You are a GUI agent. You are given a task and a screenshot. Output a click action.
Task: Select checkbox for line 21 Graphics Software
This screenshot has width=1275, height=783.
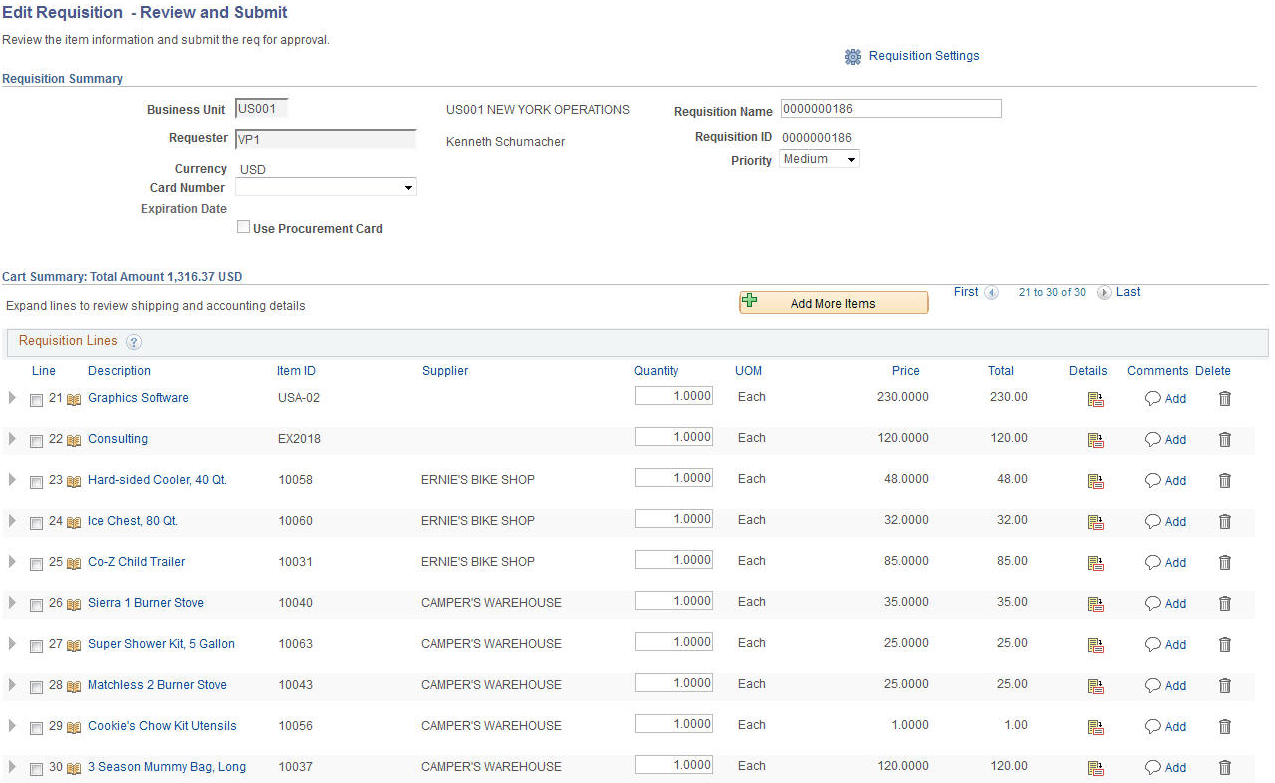pyautogui.click(x=36, y=400)
